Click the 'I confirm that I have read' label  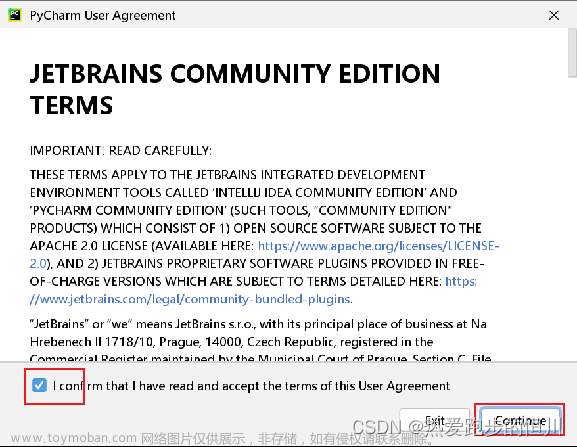[x=251, y=386]
